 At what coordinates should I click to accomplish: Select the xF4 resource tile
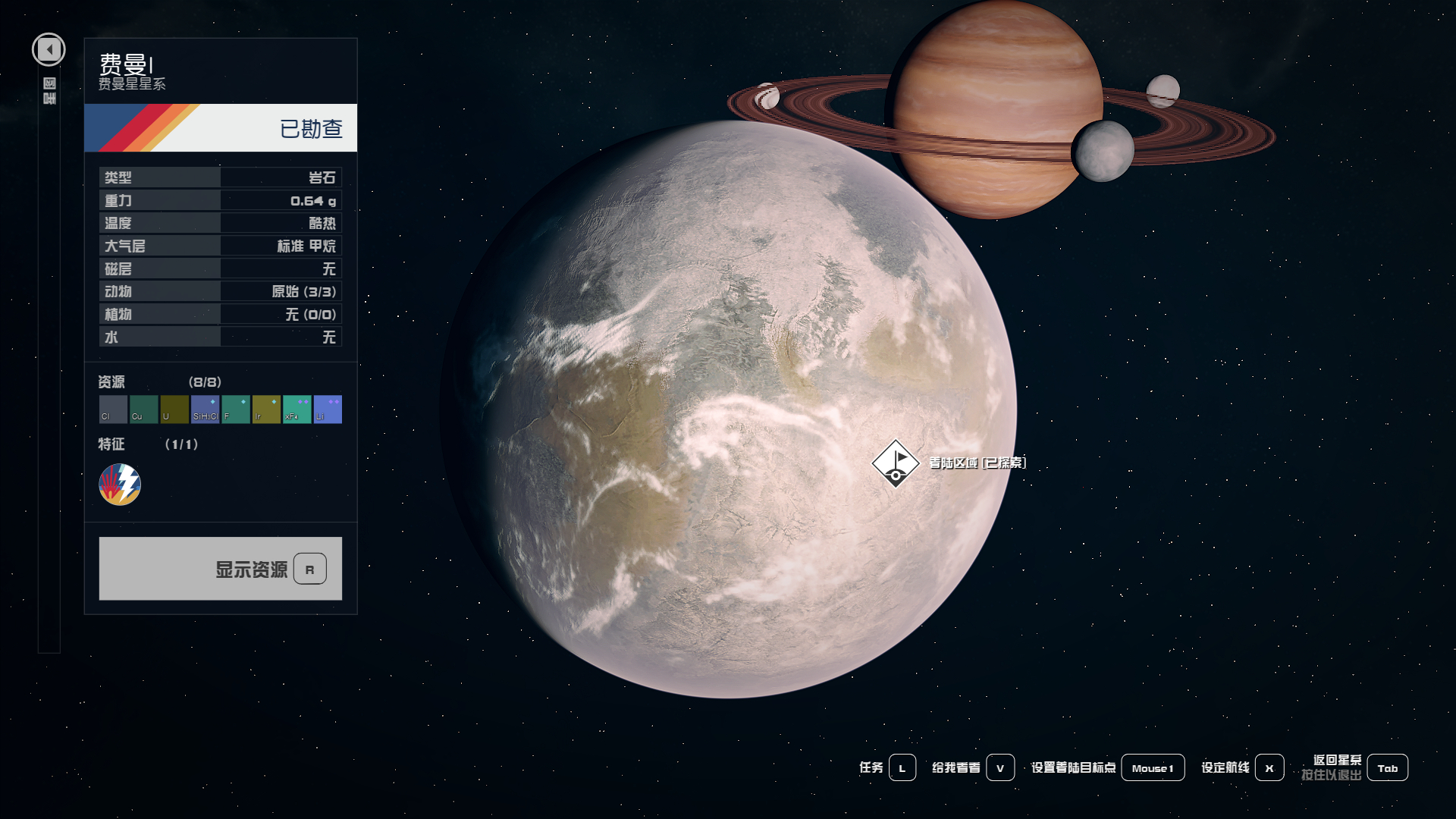(x=297, y=409)
